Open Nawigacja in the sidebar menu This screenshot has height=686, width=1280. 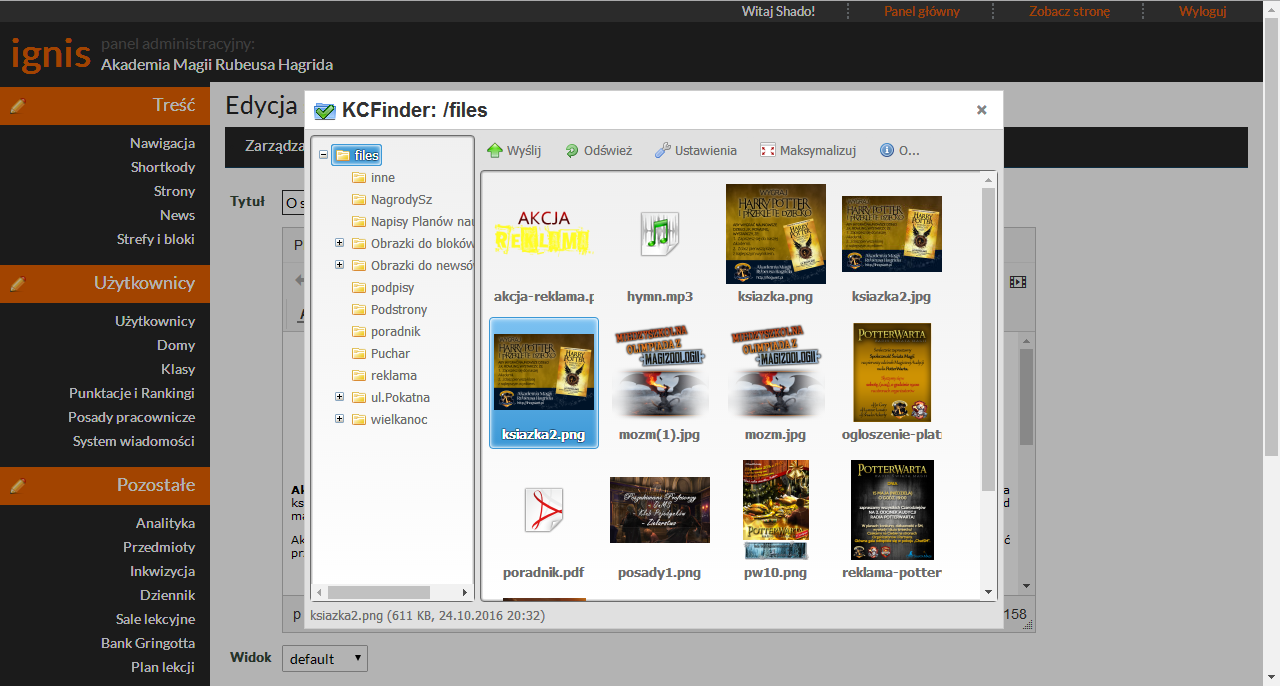tap(162, 143)
